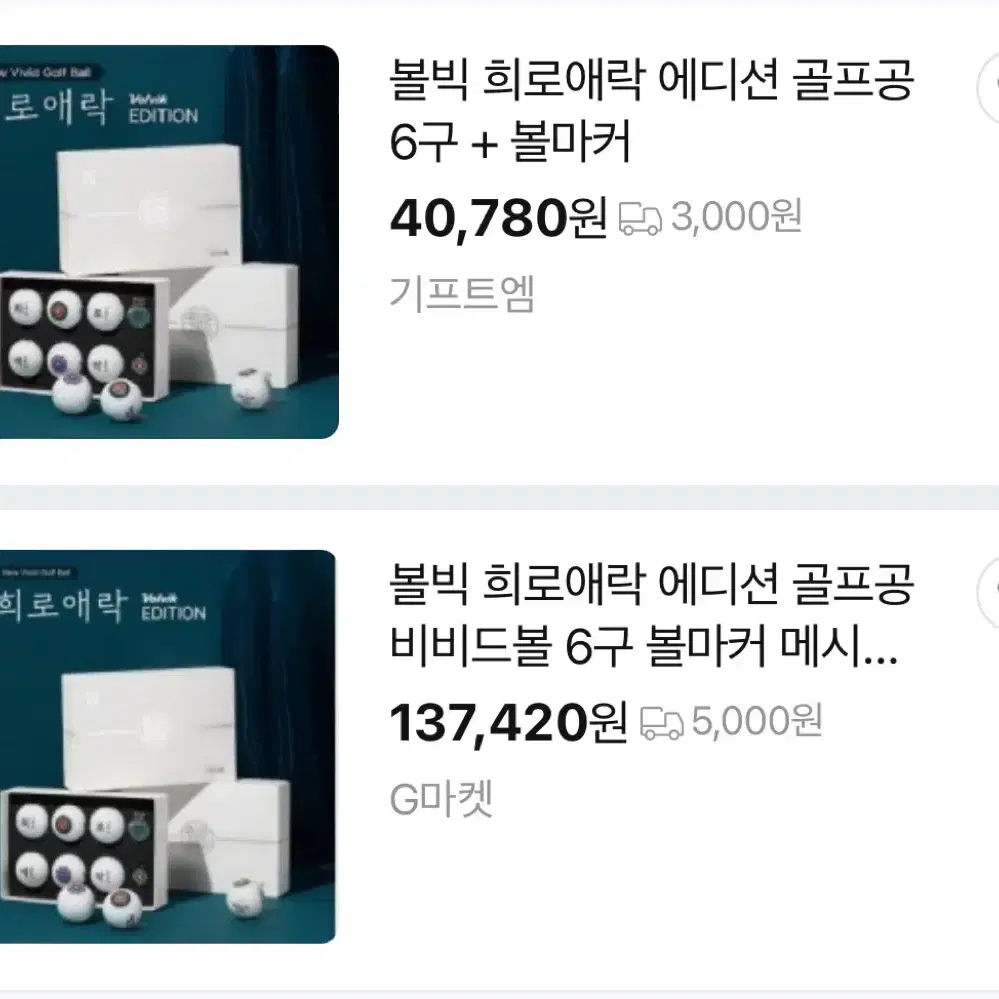Click the 기프트엠 seller name
The width and height of the screenshot is (999, 999).
462,294
